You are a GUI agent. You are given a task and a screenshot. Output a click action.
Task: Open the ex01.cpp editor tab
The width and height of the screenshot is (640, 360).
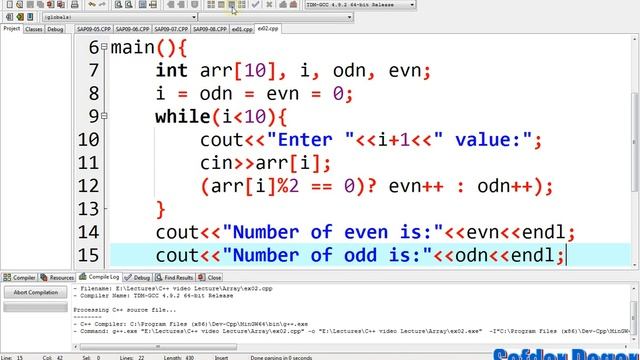click(x=242, y=29)
